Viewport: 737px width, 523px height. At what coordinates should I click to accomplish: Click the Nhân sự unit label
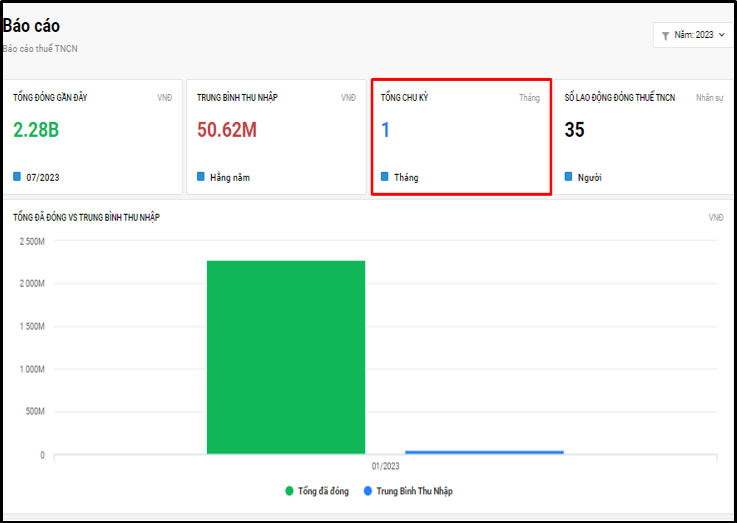coord(710,98)
